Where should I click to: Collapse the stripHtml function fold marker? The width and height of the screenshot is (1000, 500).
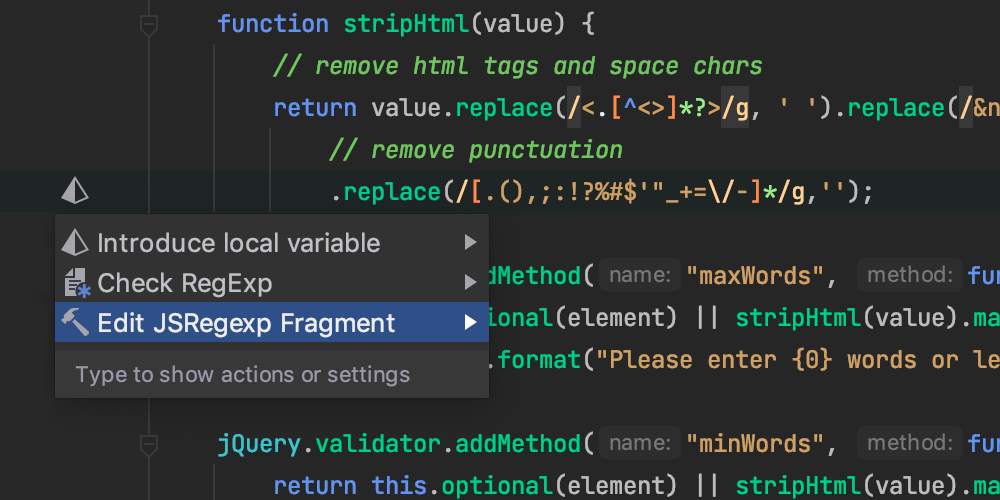point(149,25)
